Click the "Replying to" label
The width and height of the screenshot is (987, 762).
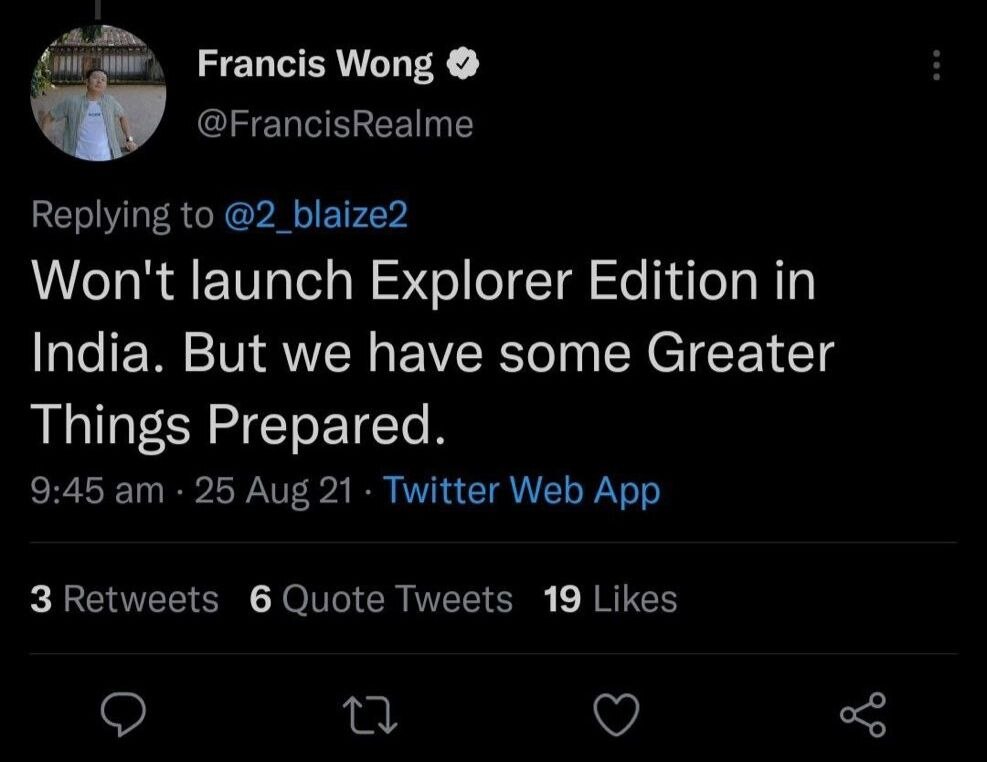point(122,214)
